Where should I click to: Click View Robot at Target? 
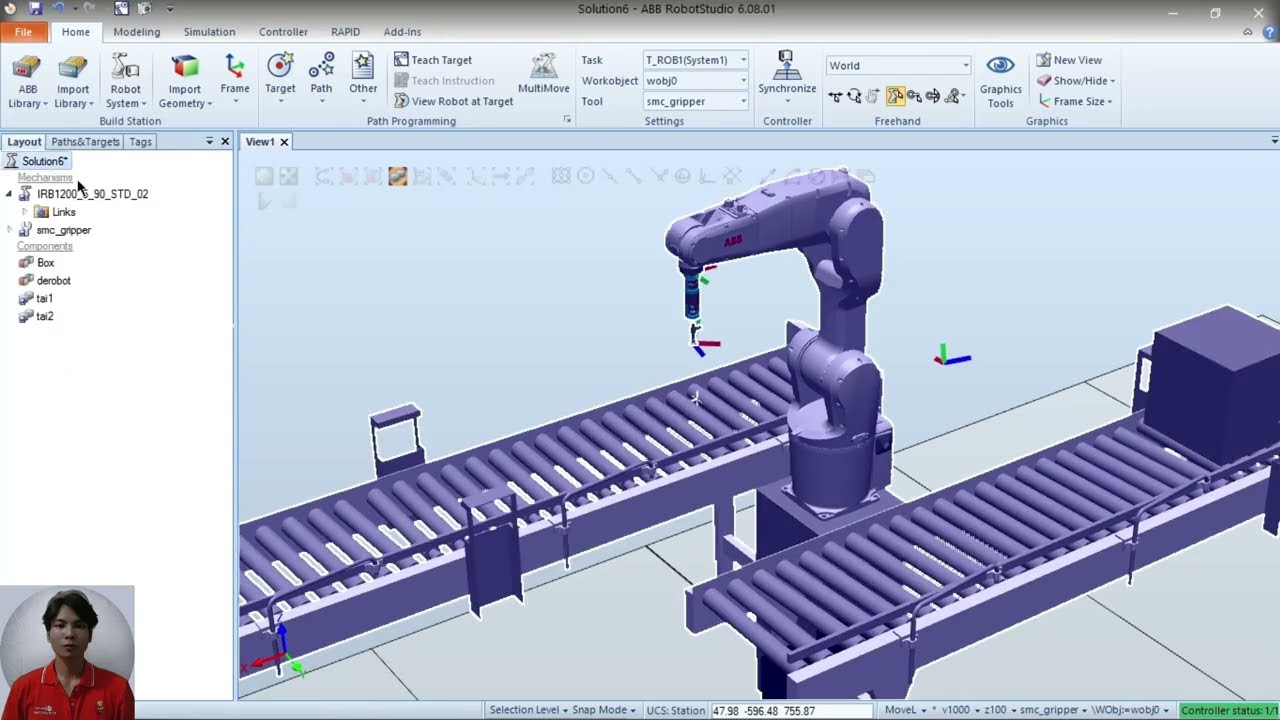[454, 101]
